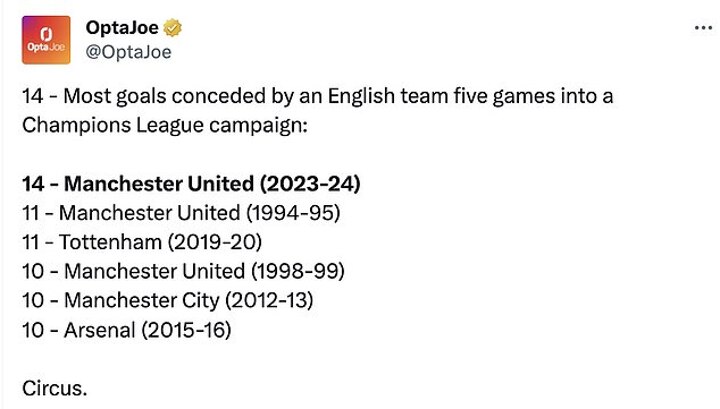
Task: Click the leading "14" in the tweet's first sentence
Action: [x=31, y=98]
